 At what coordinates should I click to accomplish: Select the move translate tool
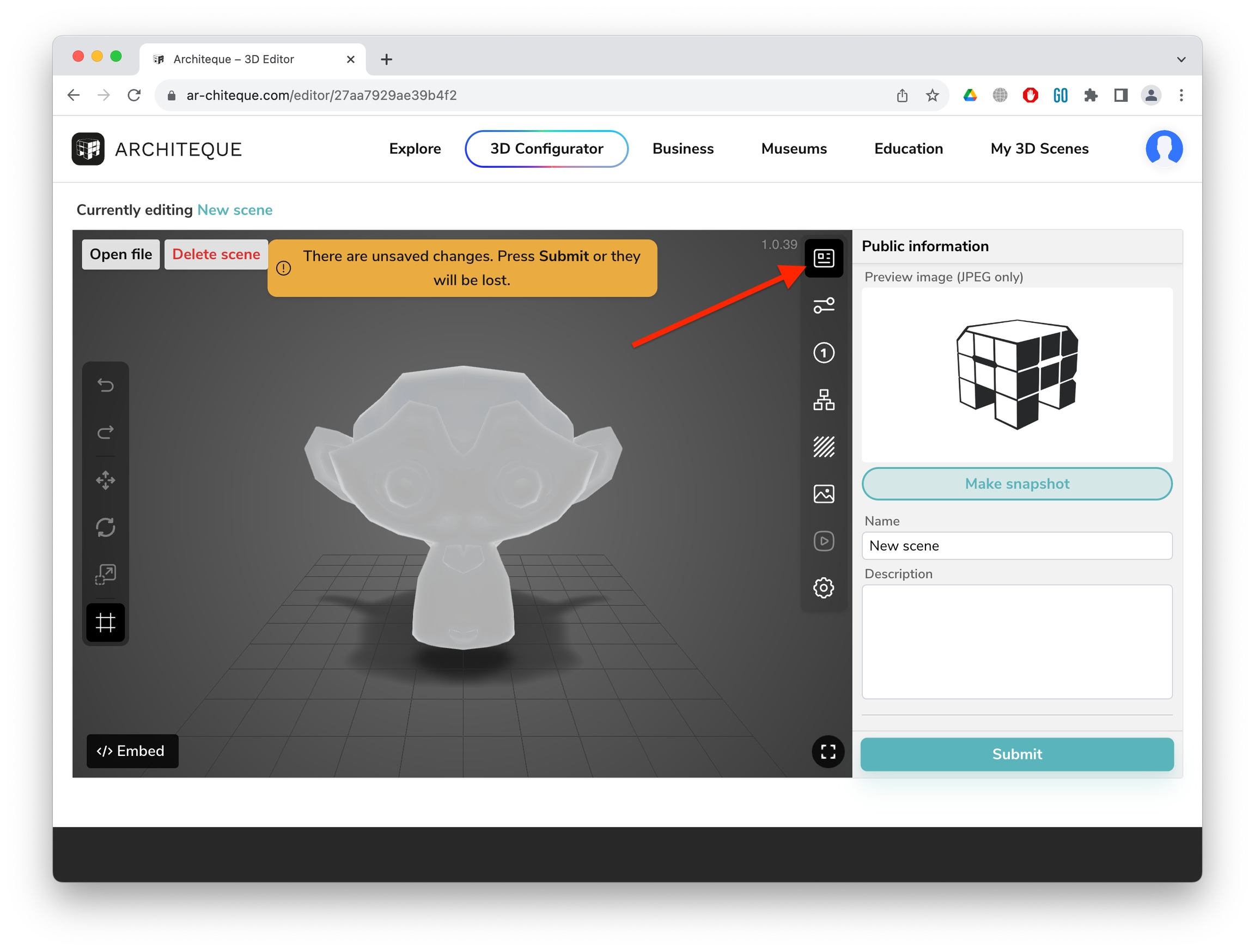point(106,480)
